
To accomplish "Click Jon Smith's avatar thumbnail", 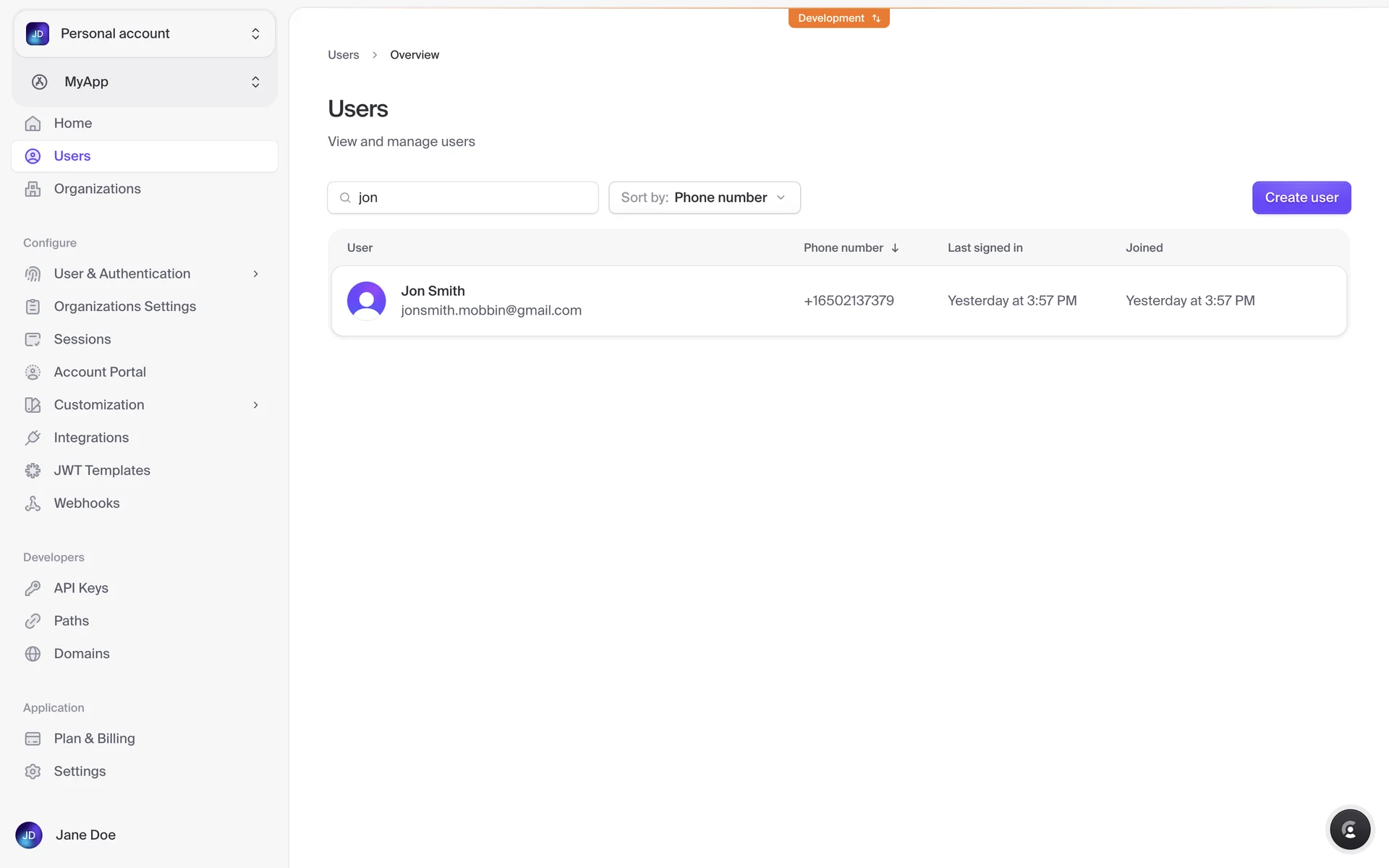I will point(366,300).
